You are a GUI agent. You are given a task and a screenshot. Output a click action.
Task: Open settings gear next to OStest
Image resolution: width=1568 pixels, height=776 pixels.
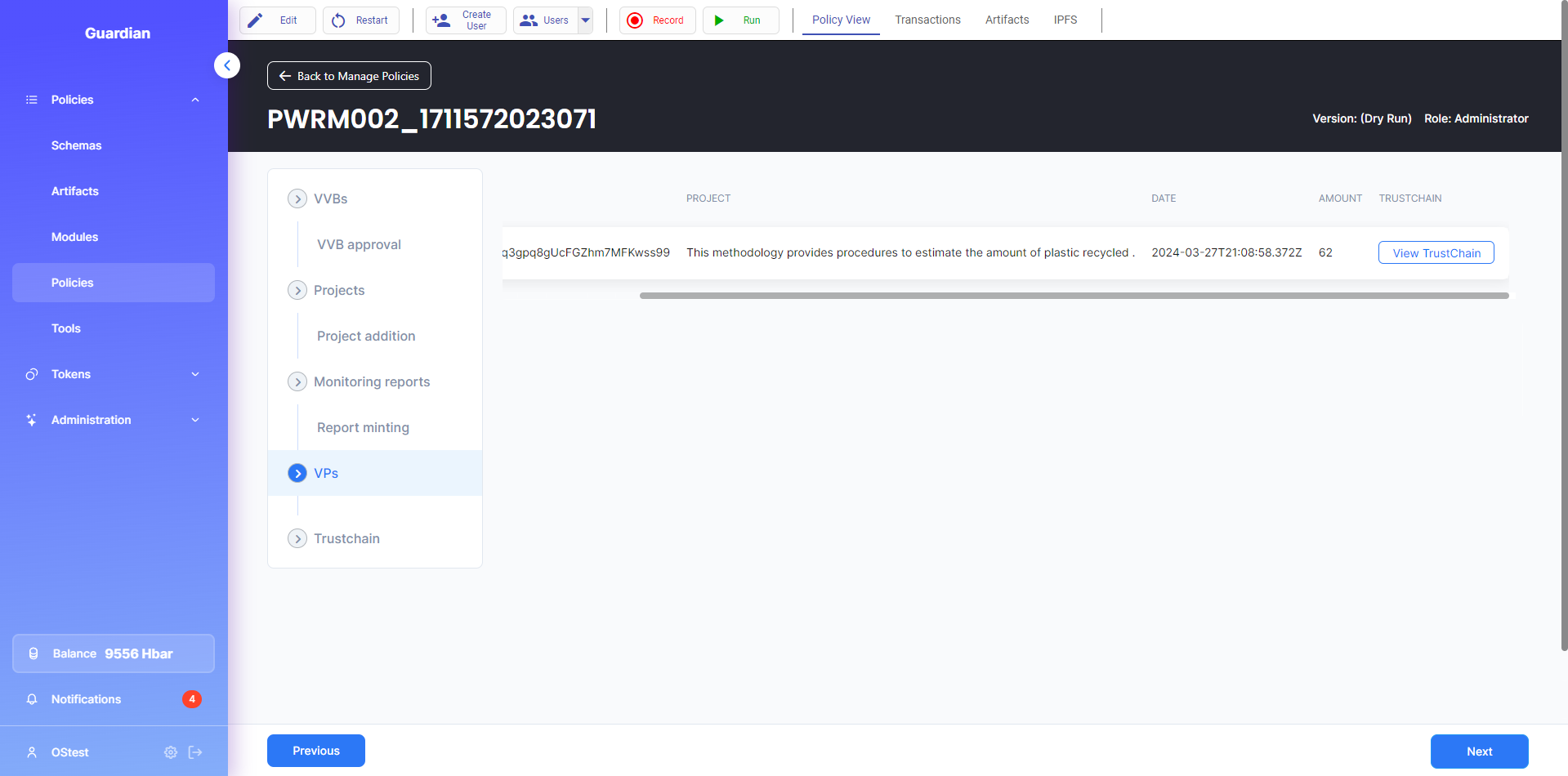click(171, 752)
